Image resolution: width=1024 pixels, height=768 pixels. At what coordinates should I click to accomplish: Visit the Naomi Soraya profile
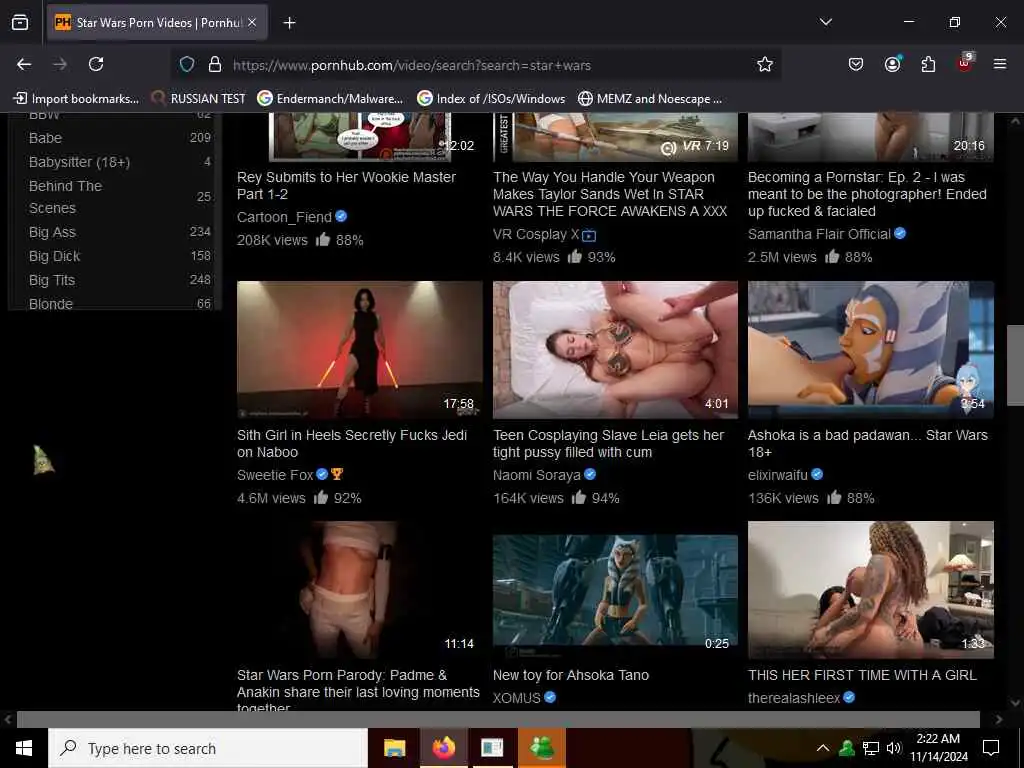point(537,475)
